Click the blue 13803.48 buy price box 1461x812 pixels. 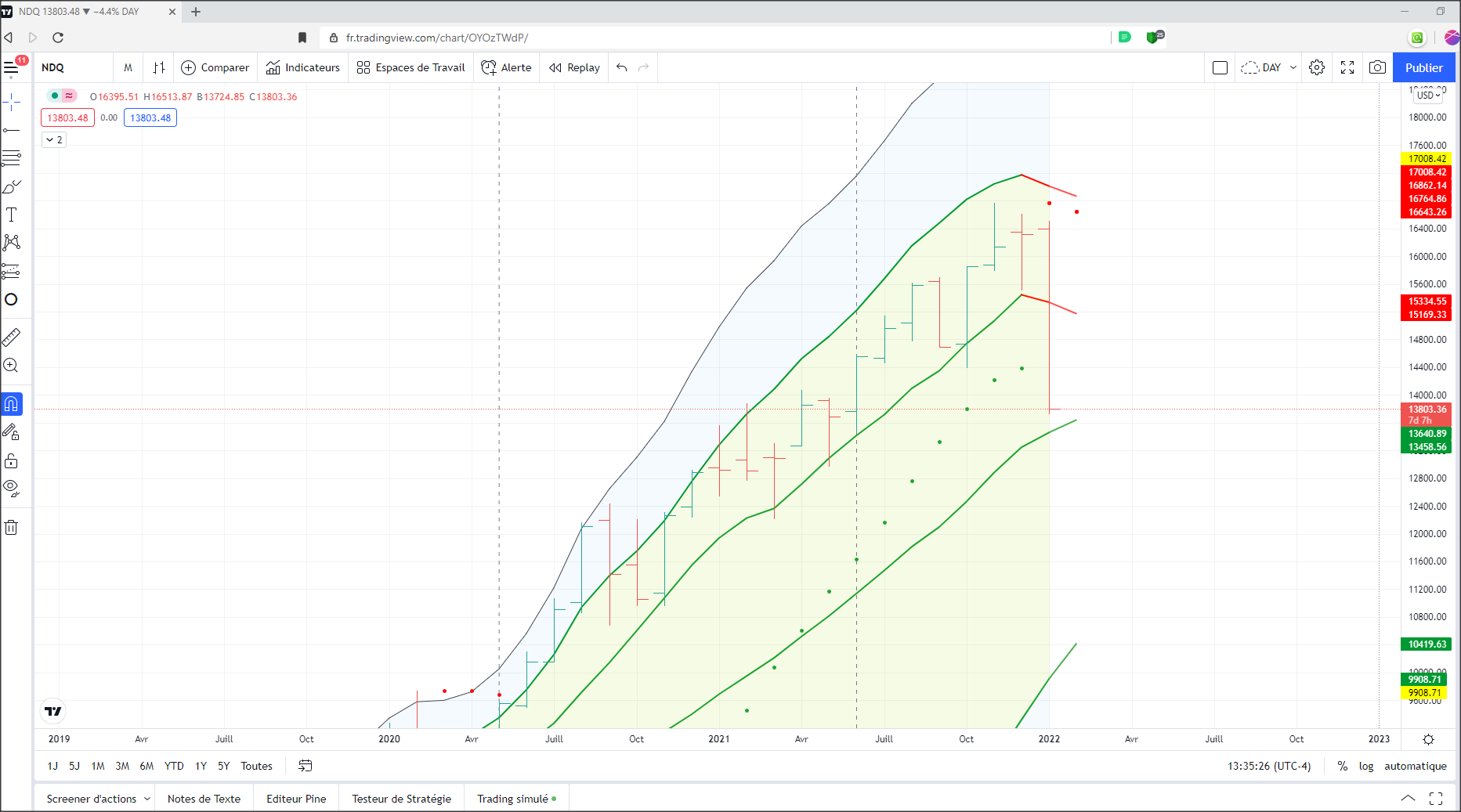(150, 117)
